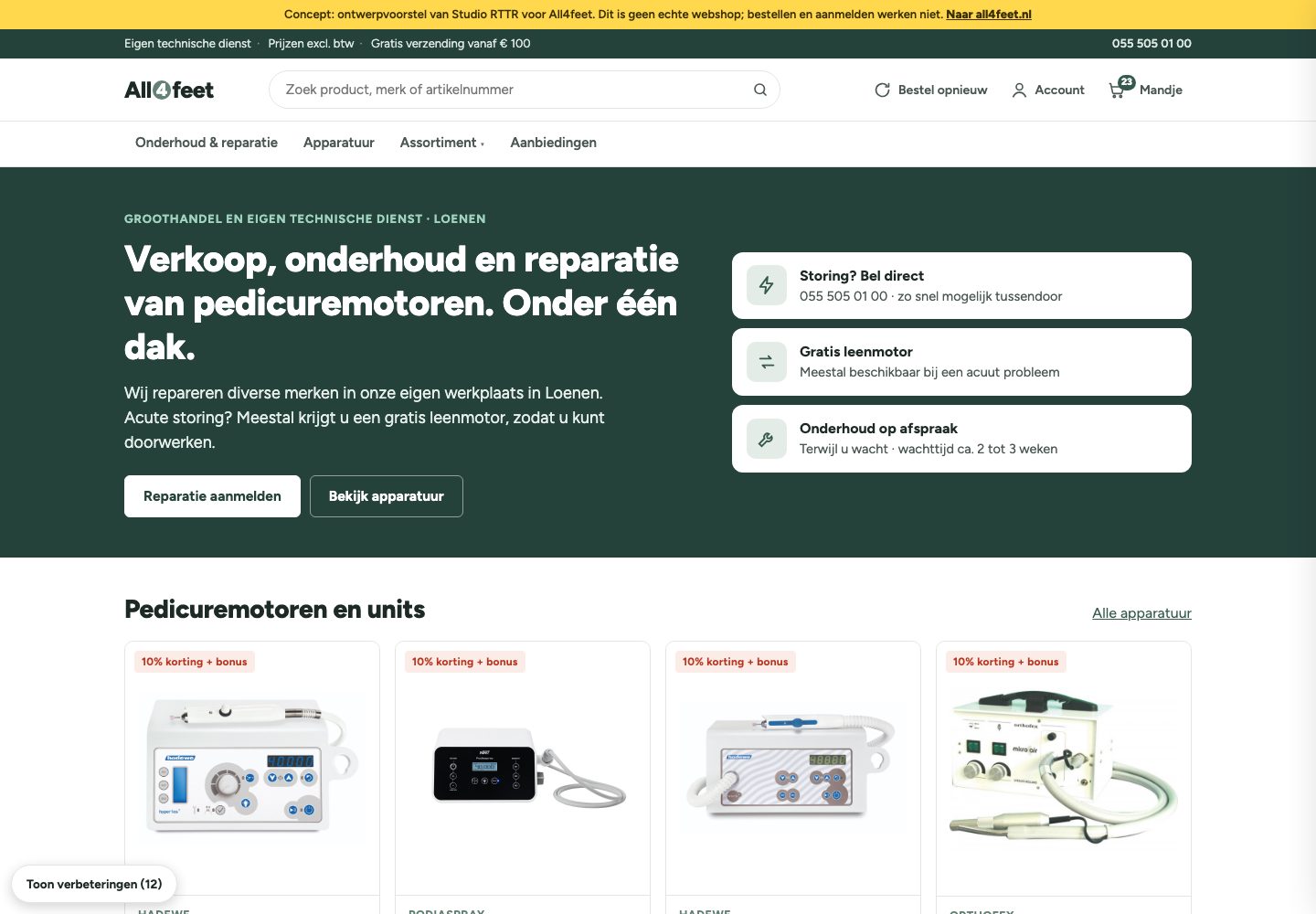Click the search magnifier icon
Screen dimensions: 1316x914
pos(759,90)
